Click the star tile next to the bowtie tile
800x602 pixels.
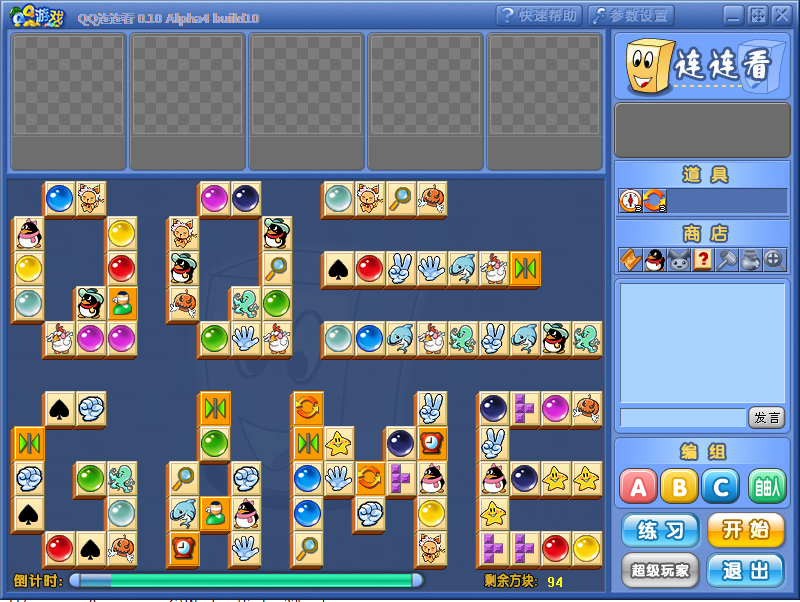338,444
